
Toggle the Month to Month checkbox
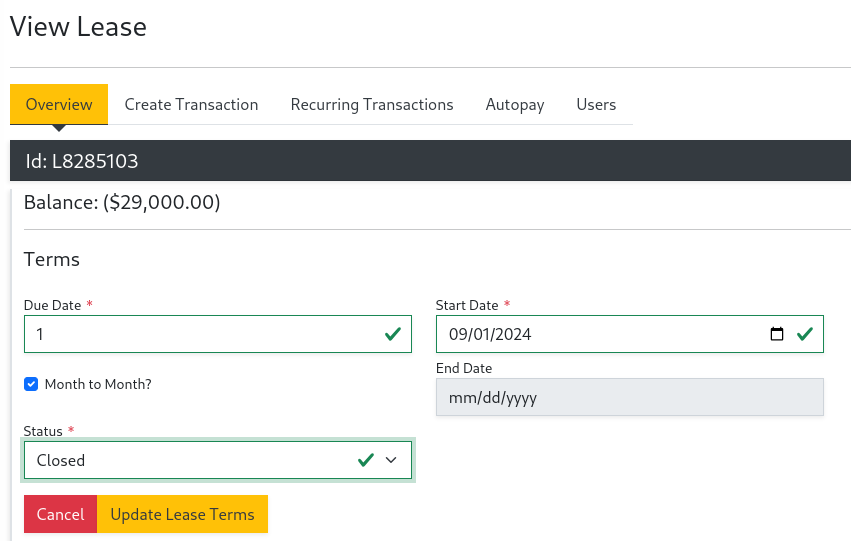31,384
